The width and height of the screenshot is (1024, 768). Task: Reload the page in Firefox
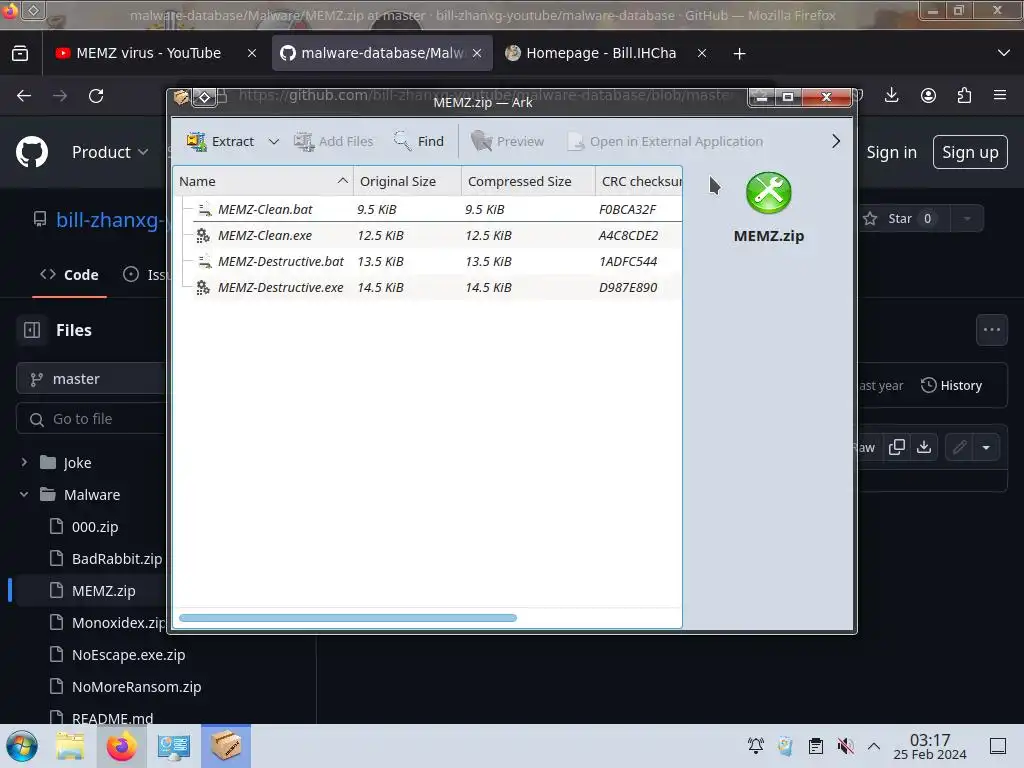click(x=96, y=96)
